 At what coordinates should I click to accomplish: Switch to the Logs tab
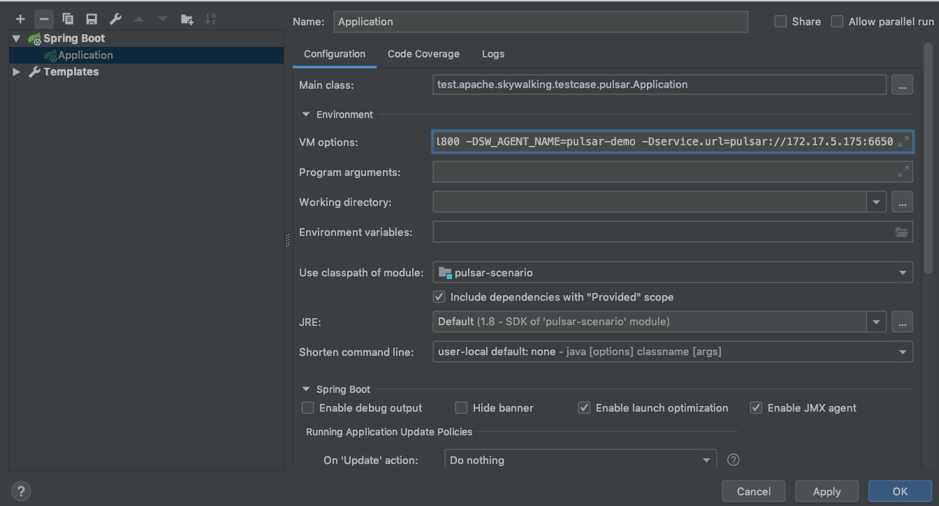[493, 54]
